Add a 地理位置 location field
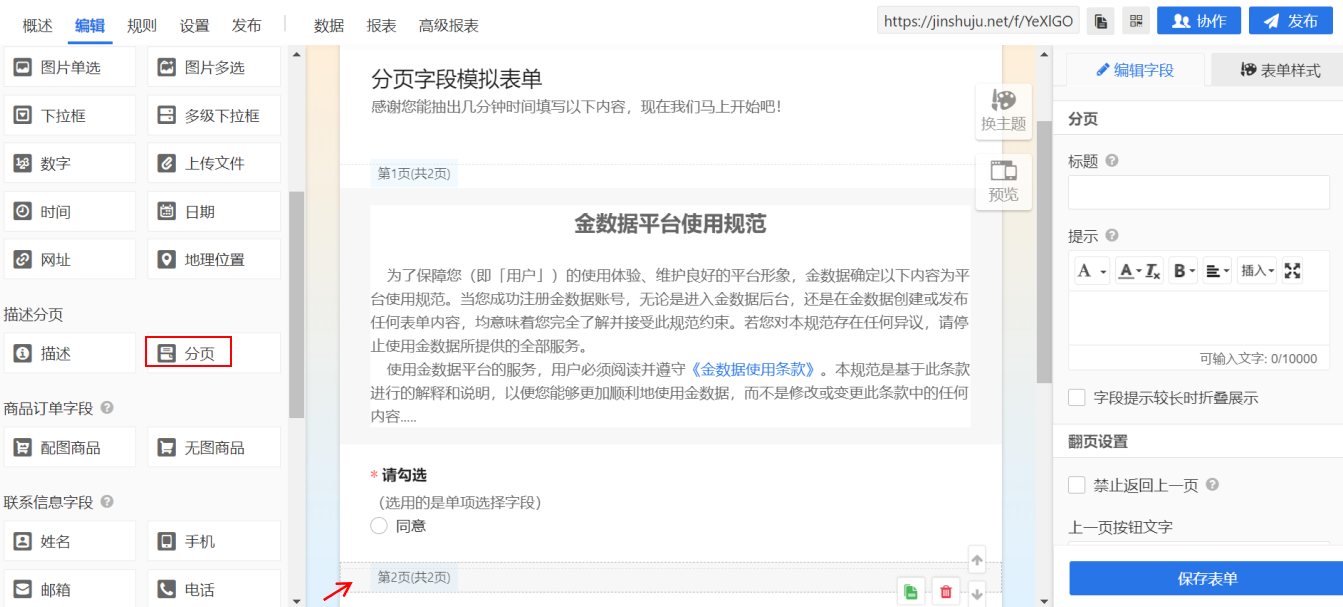The image size is (1343, 607). coord(214,260)
